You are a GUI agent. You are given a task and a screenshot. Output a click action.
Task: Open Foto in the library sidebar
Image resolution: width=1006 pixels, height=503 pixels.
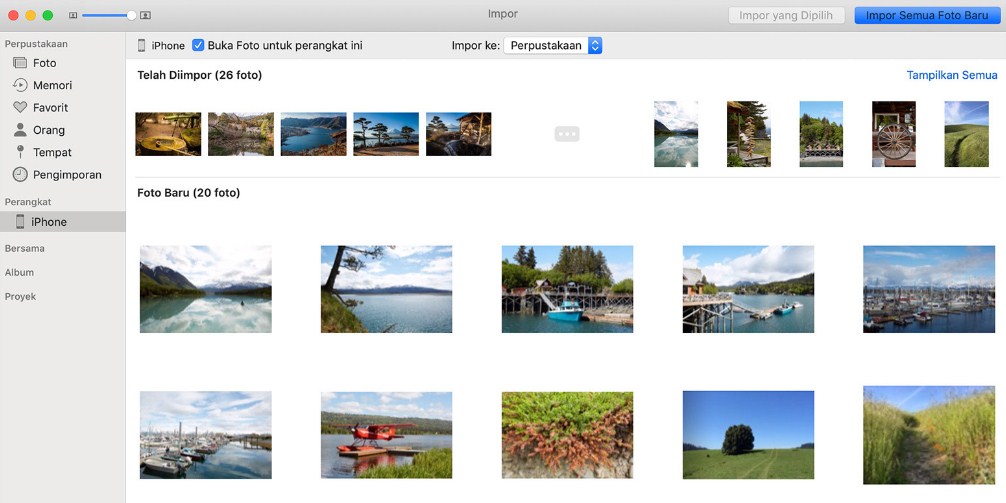tap(44, 63)
